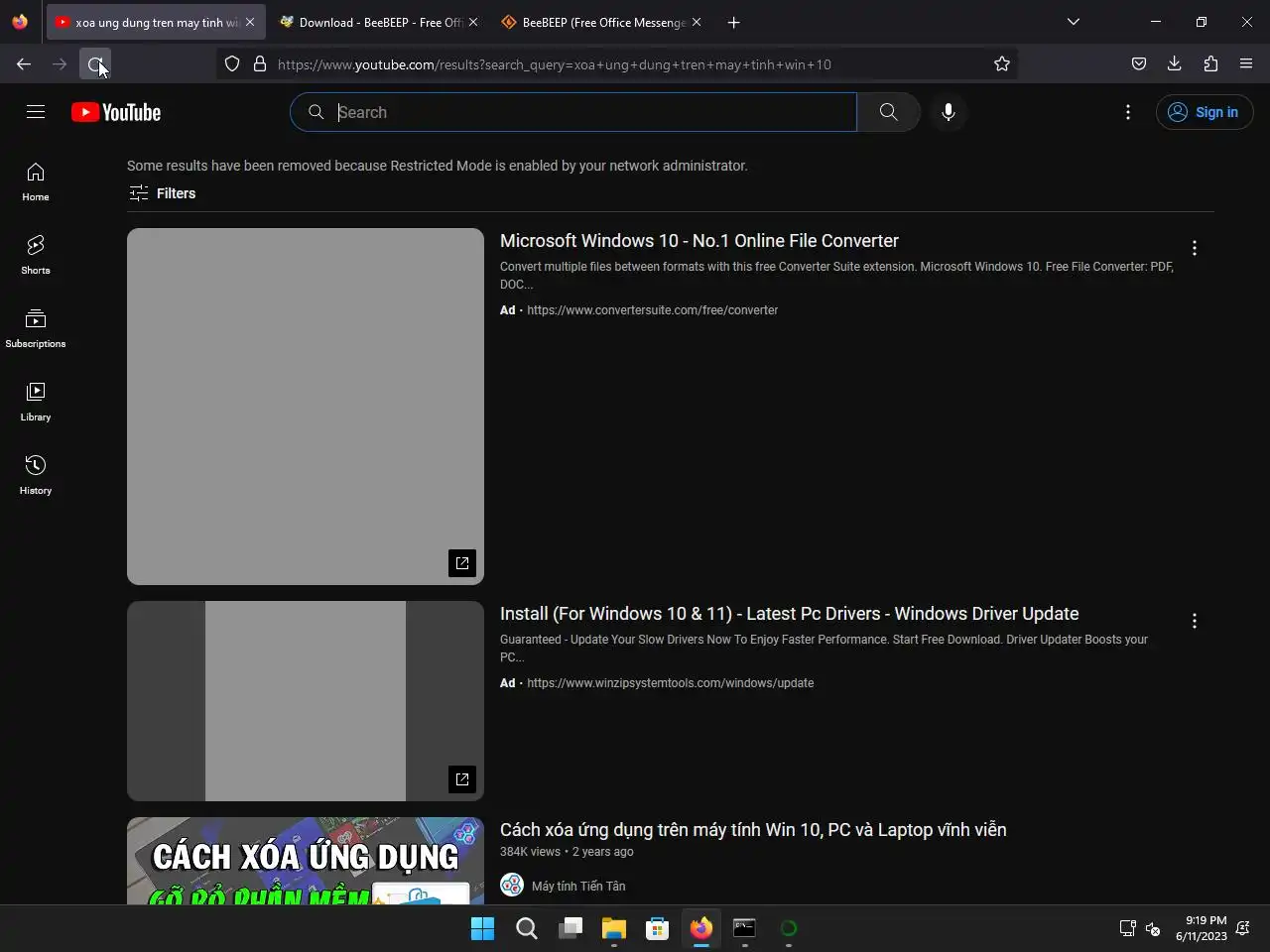Reload the current page

[x=95, y=64]
